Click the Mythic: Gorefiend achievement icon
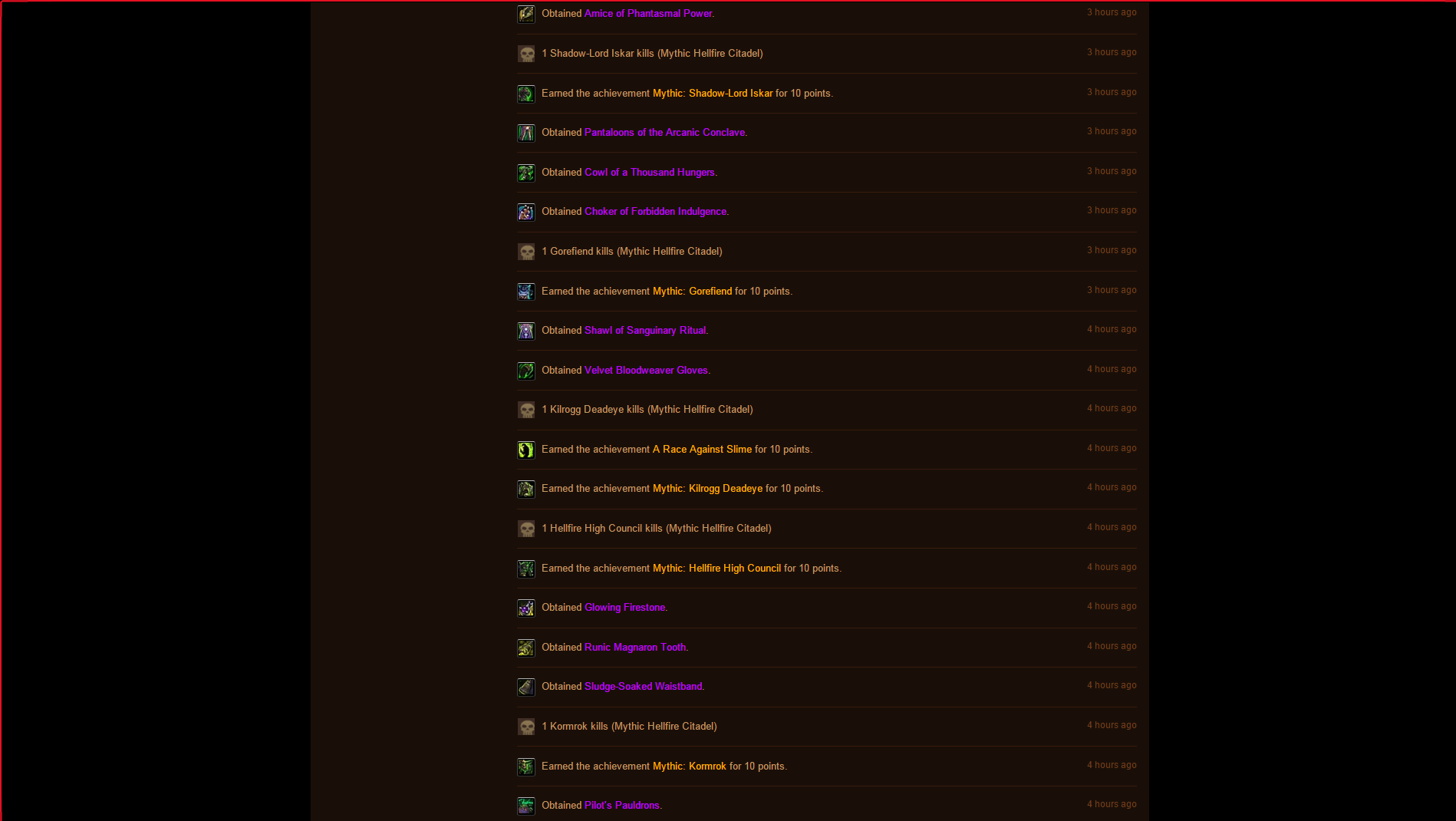This screenshot has height=821, width=1456. click(x=526, y=292)
